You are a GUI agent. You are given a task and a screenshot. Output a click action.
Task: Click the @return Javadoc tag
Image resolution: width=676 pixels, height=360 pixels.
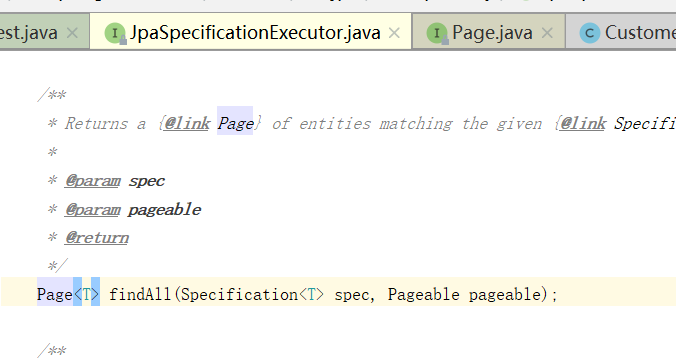[x=97, y=238]
